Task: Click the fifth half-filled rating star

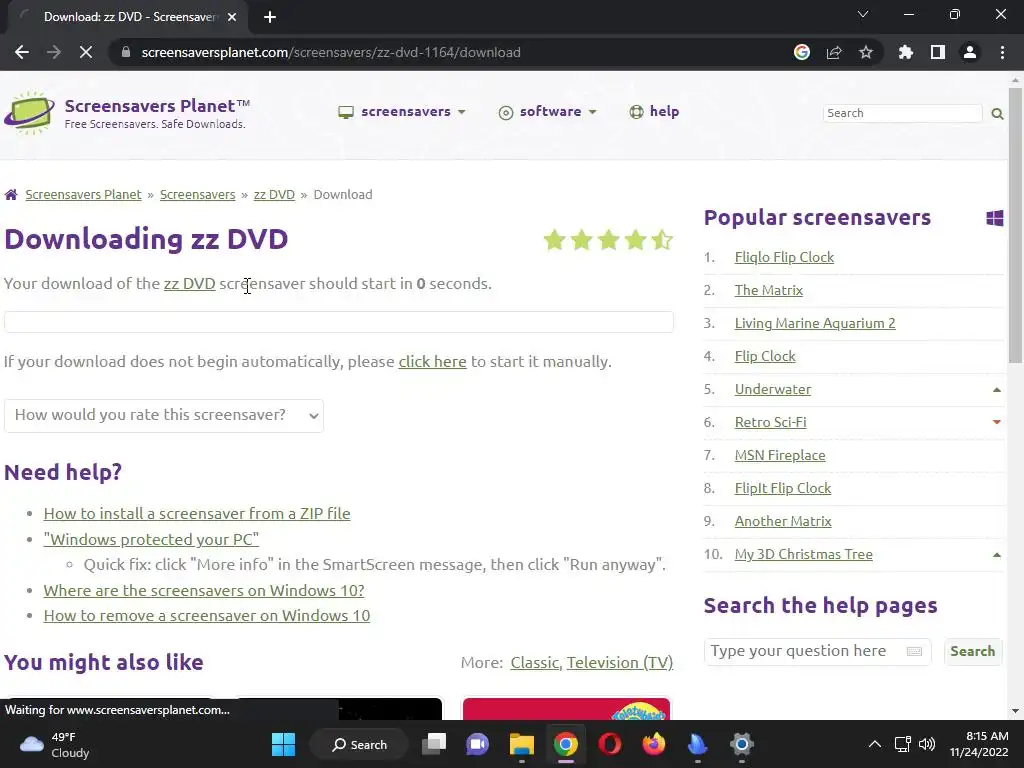Action: tap(662, 240)
